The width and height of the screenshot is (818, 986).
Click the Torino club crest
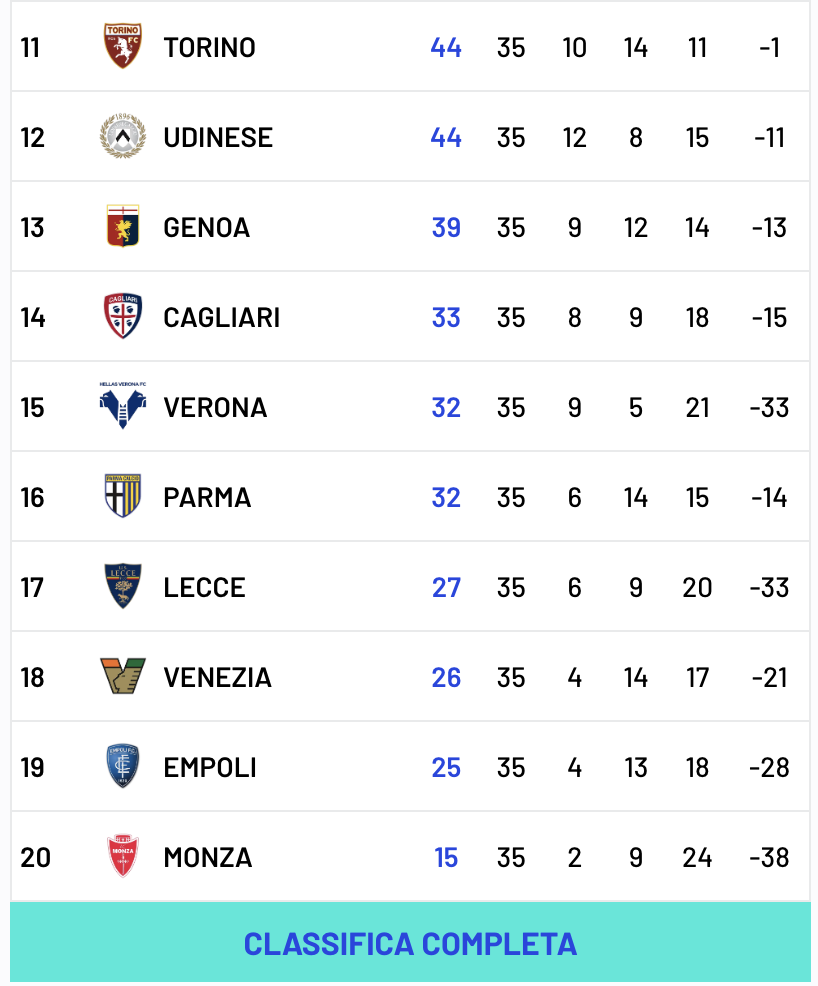click(x=123, y=47)
